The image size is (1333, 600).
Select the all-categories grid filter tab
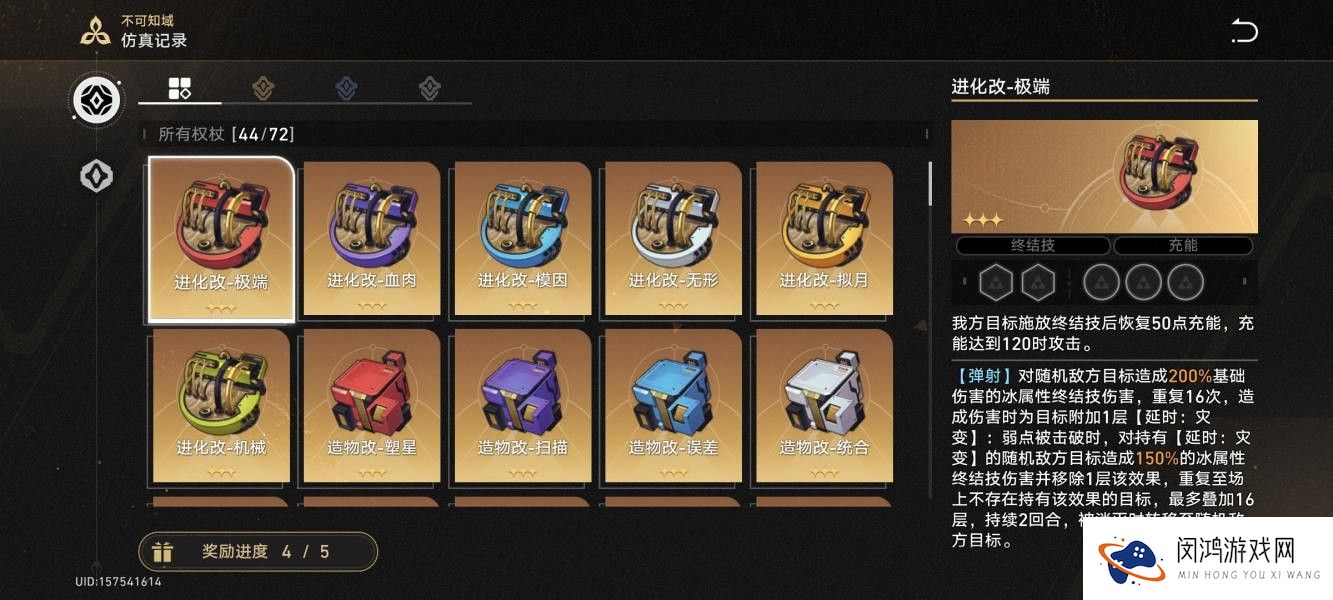click(x=180, y=88)
